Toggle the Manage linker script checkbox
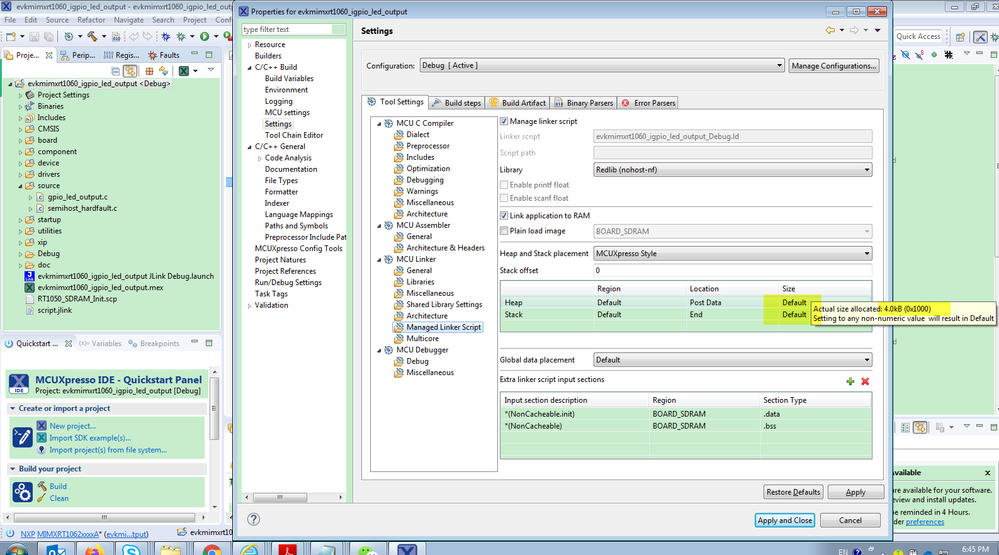999x555 pixels. 504,121
